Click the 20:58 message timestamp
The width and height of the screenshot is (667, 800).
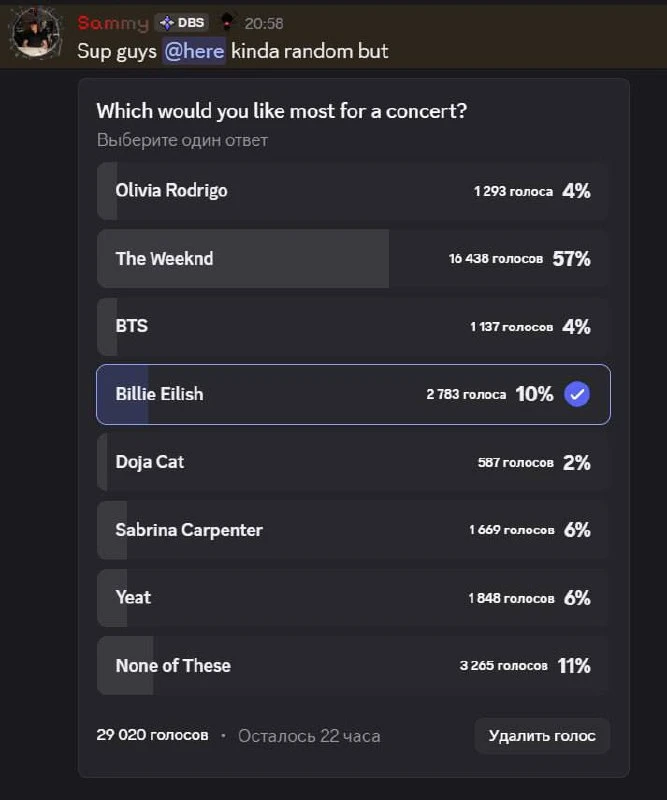[x=264, y=23]
